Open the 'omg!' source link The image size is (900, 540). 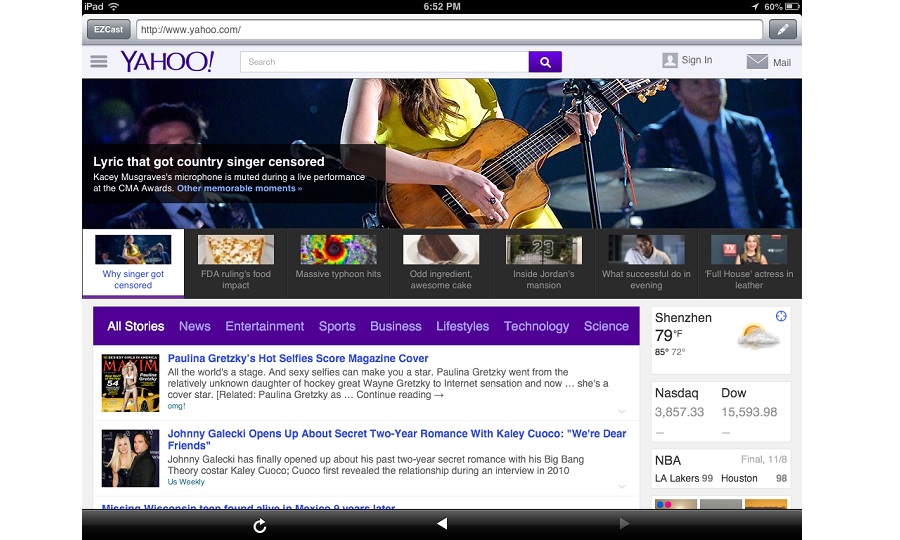176,406
